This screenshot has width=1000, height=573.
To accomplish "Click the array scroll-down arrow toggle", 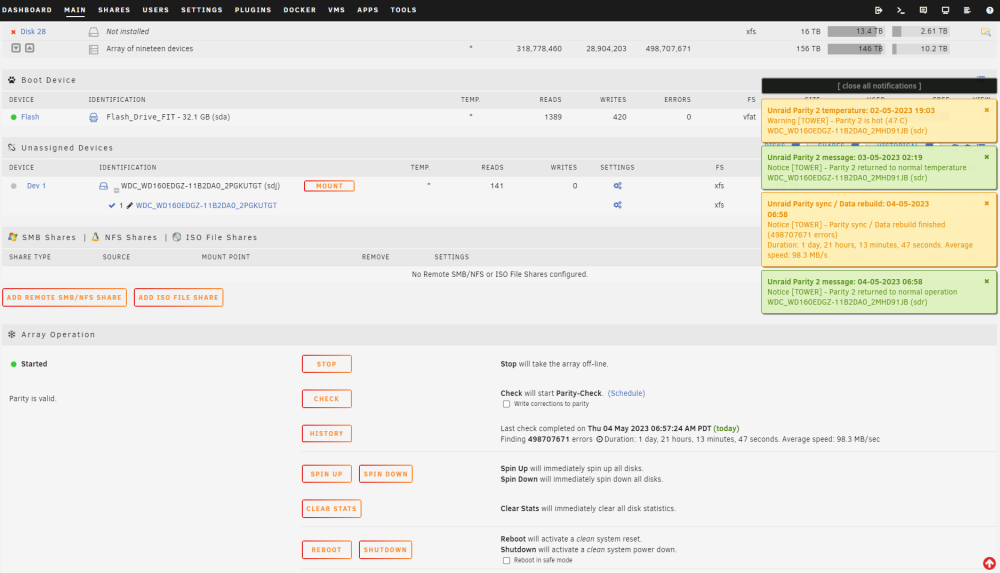I will pyautogui.click(x=16, y=48).
